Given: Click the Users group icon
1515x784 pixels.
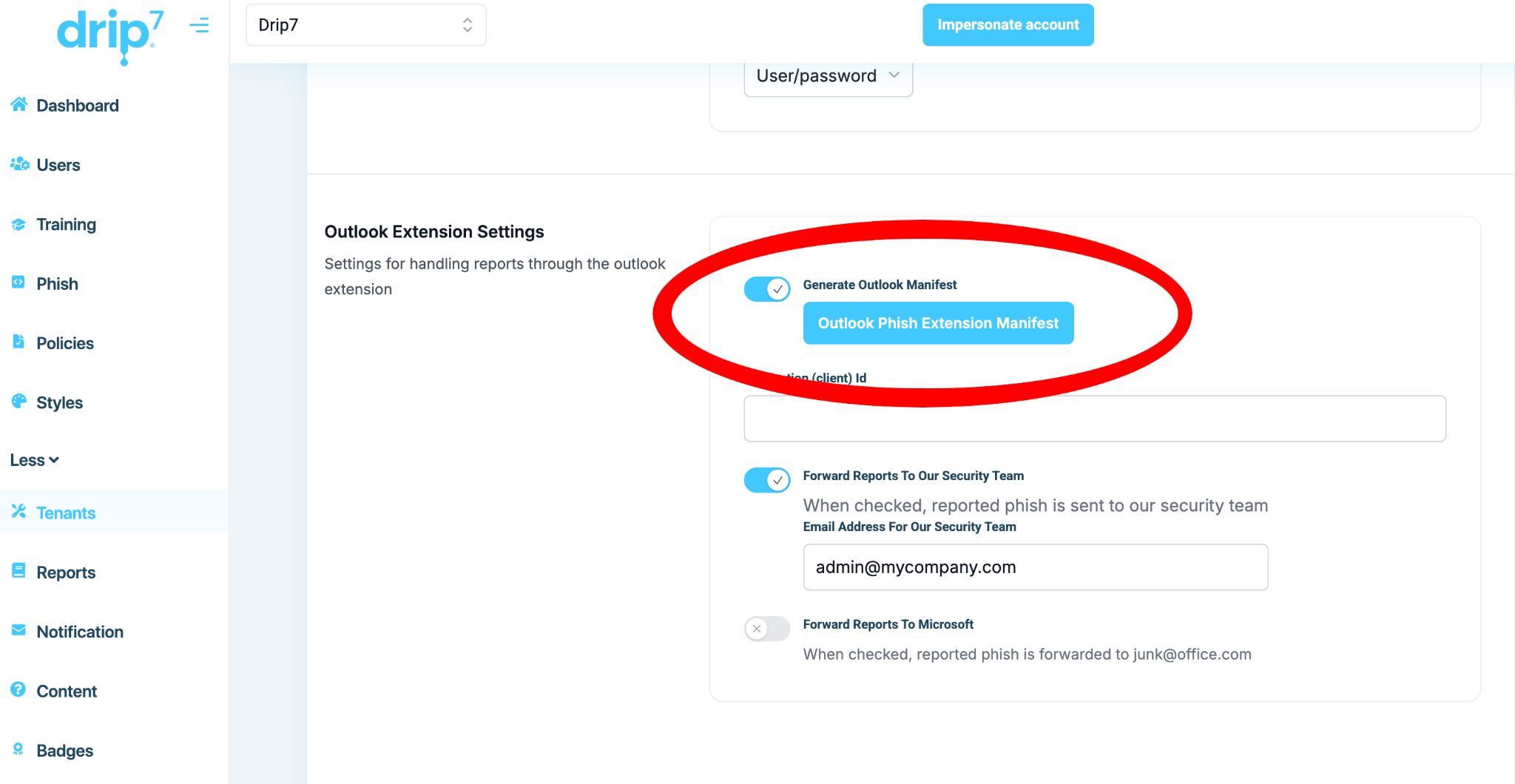Looking at the screenshot, I should (x=19, y=164).
